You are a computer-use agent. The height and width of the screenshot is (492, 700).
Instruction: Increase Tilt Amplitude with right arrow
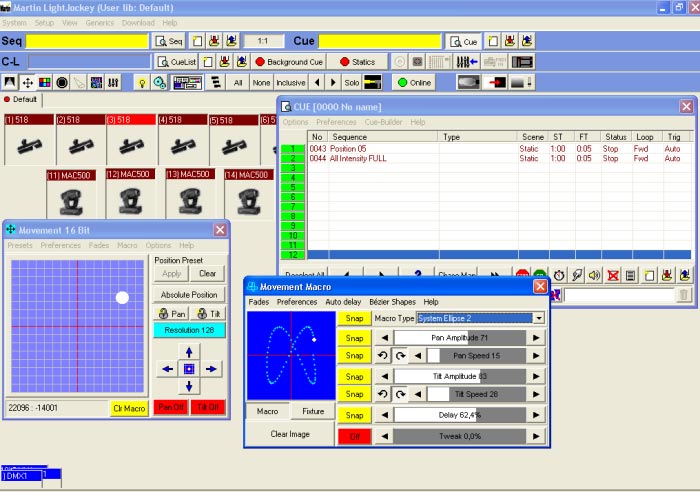tap(536, 376)
